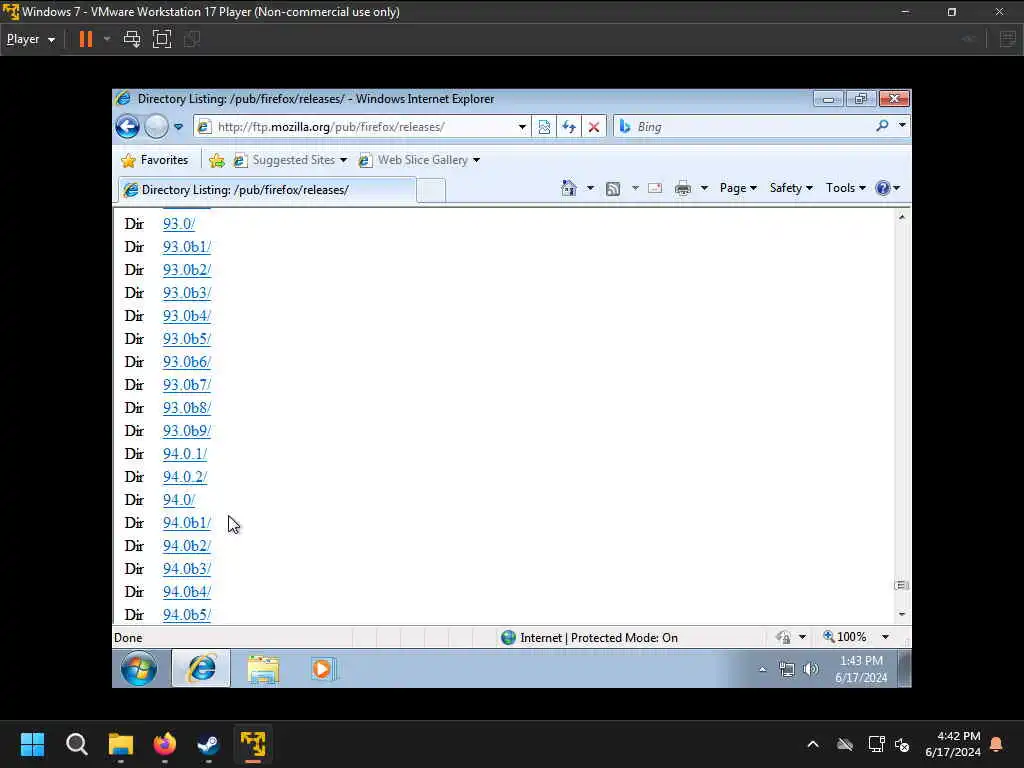Click the Windows 7 network tray icon
1024x768 pixels.
[x=787, y=669]
